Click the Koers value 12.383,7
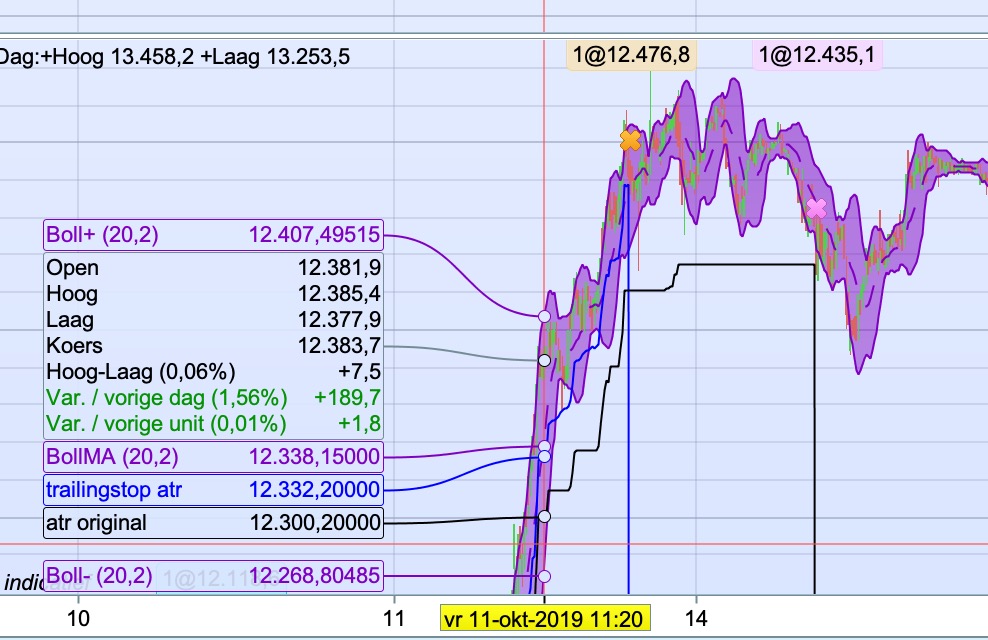 tap(339, 345)
